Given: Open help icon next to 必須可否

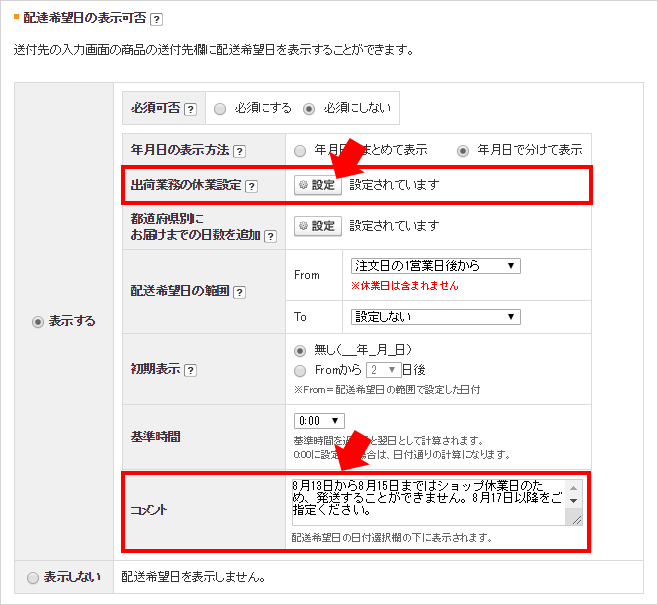Looking at the screenshot, I should [190, 110].
